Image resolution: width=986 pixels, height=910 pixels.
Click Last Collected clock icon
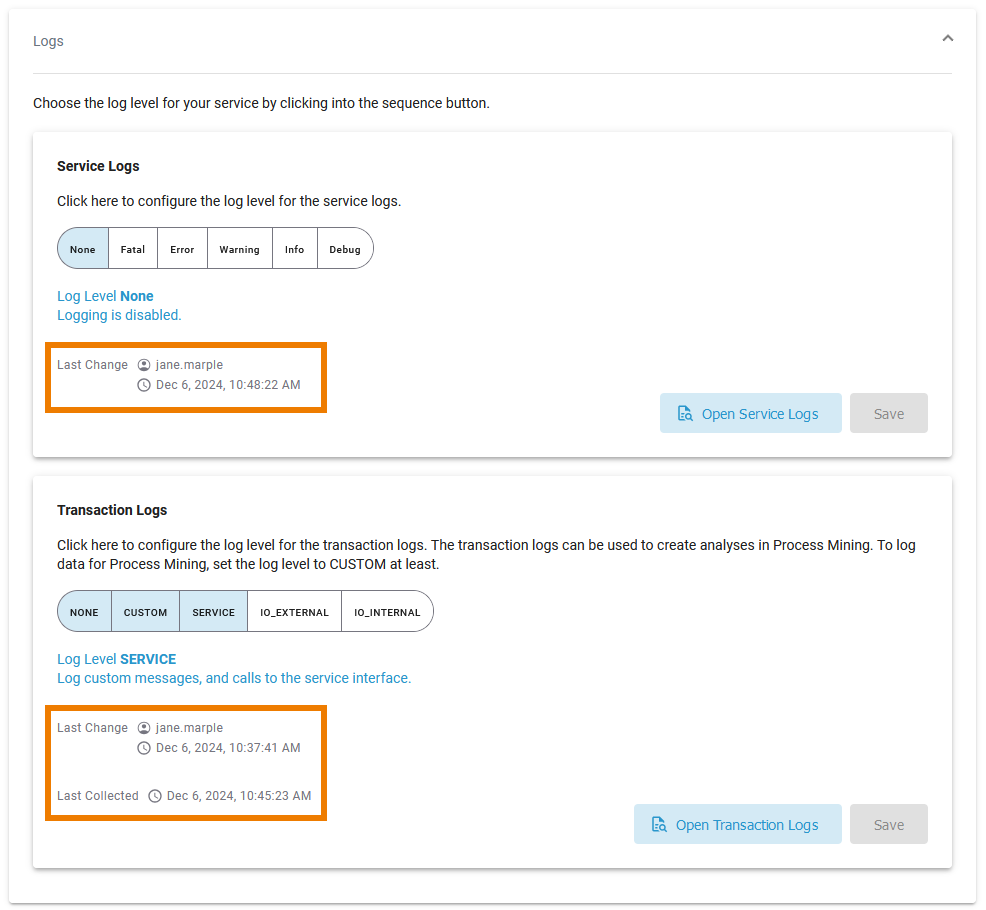pyautogui.click(x=155, y=796)
